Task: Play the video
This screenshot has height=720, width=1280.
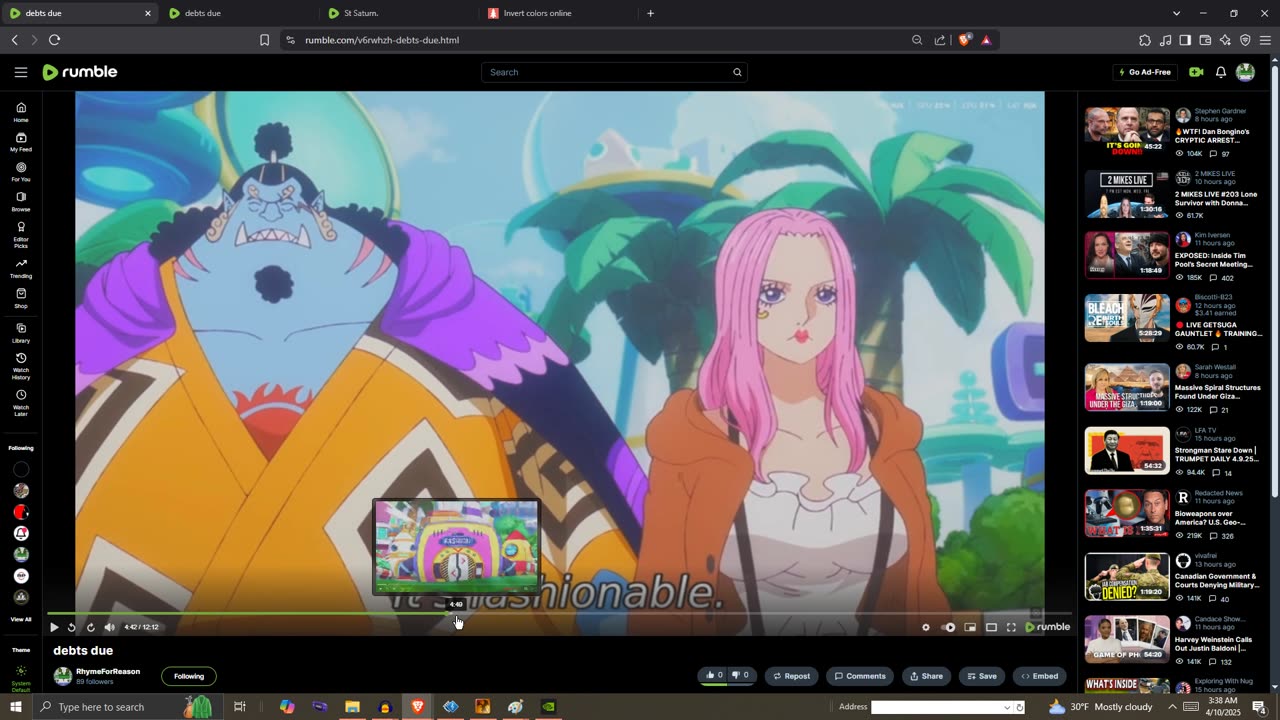Action: 54,627
